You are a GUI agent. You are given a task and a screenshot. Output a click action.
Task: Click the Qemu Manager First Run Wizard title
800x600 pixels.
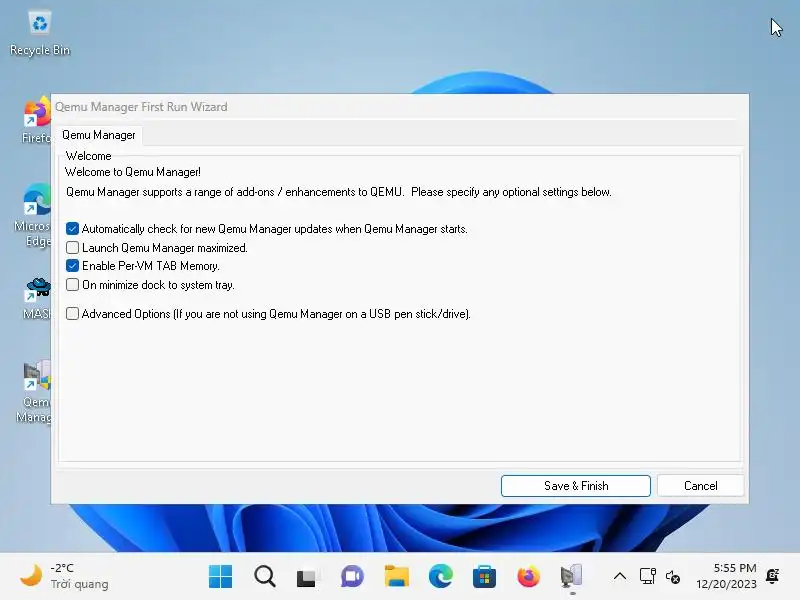point(141,107)
